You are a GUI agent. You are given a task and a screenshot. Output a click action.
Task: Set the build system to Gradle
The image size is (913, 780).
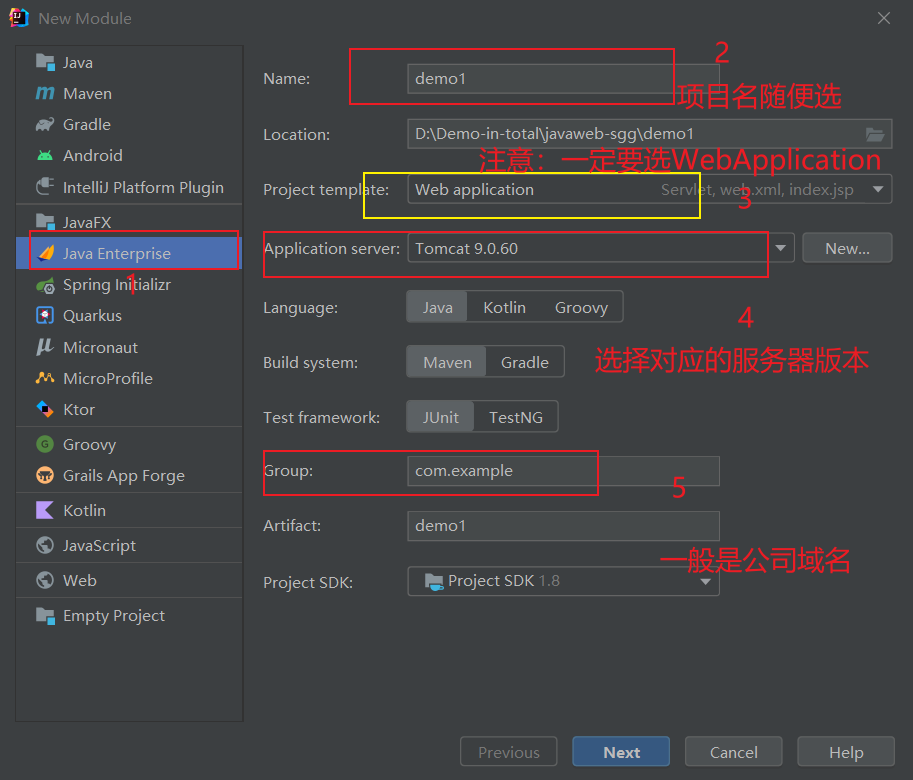tap(524, 361)
